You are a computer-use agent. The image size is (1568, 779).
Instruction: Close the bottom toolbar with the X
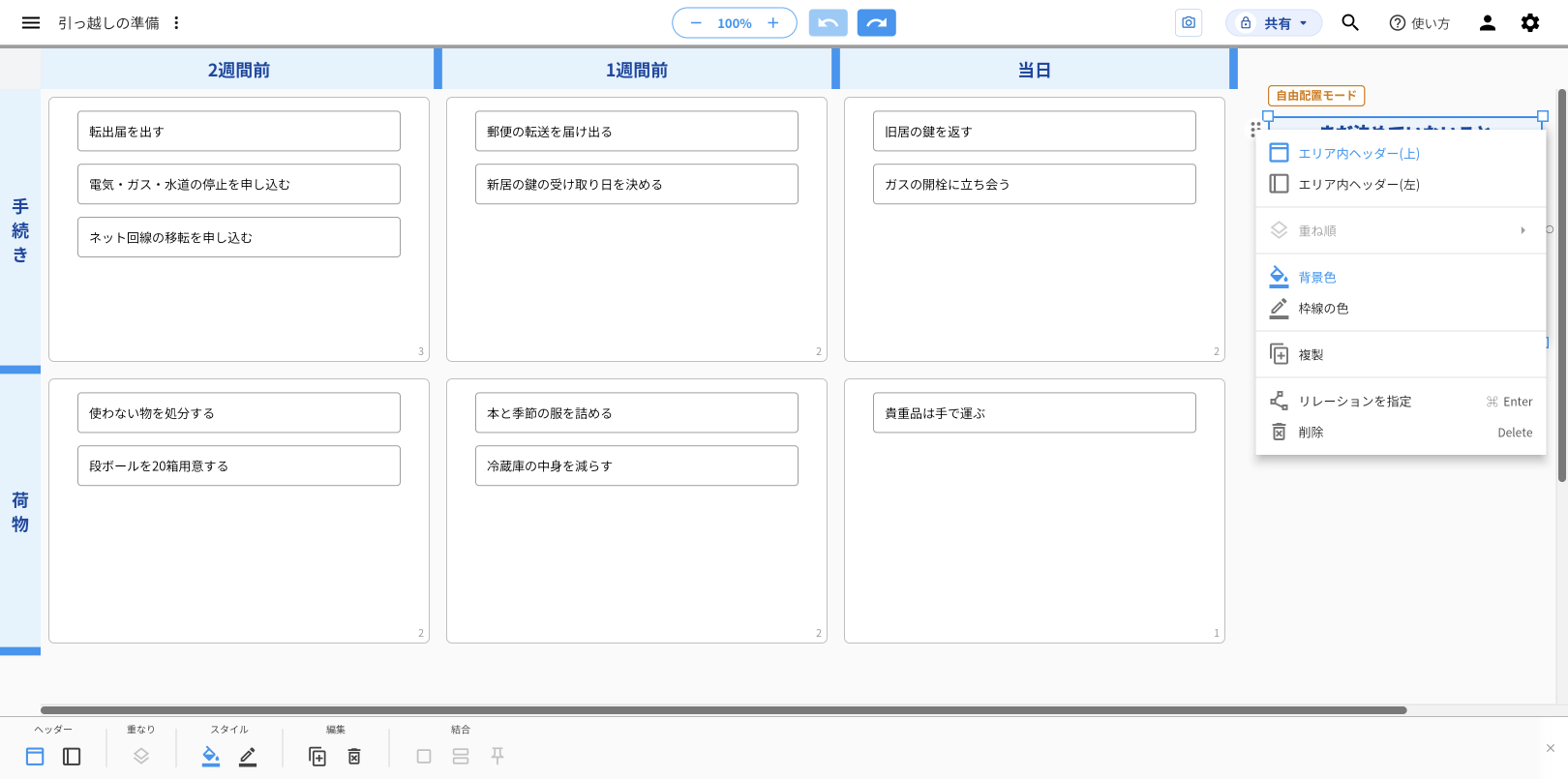tap(1551, 748)
